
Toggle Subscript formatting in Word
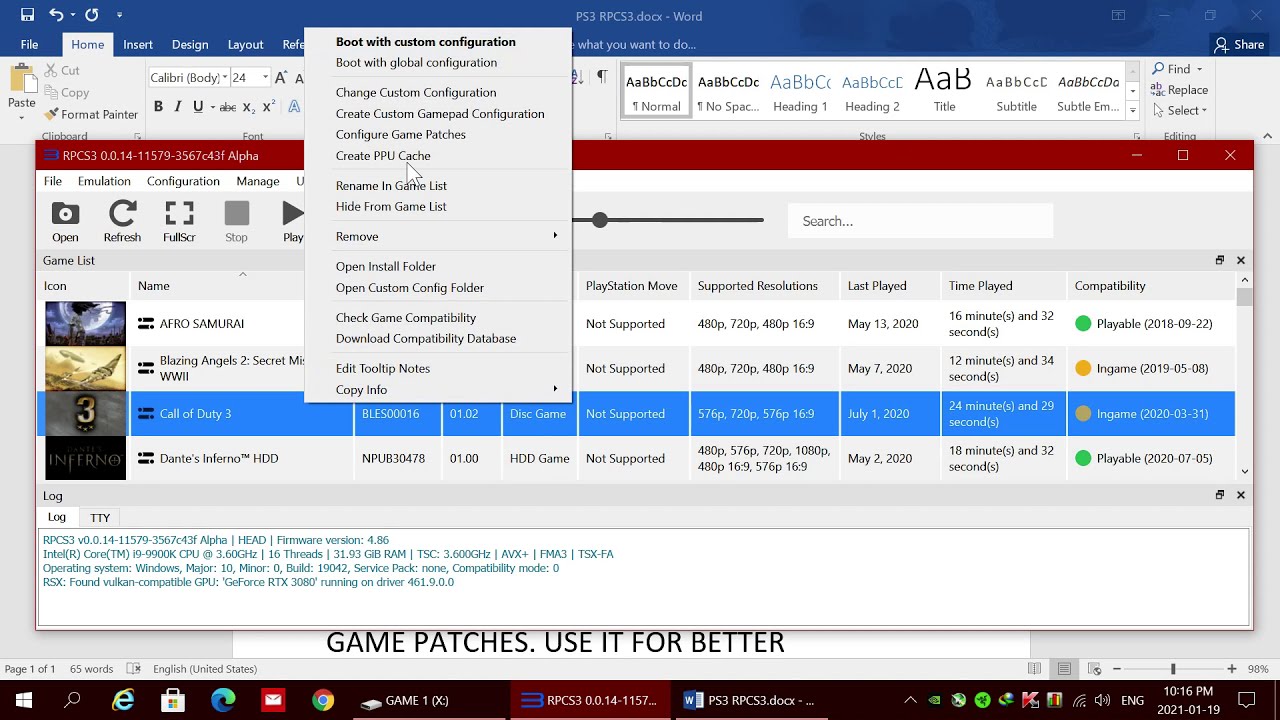249,107
